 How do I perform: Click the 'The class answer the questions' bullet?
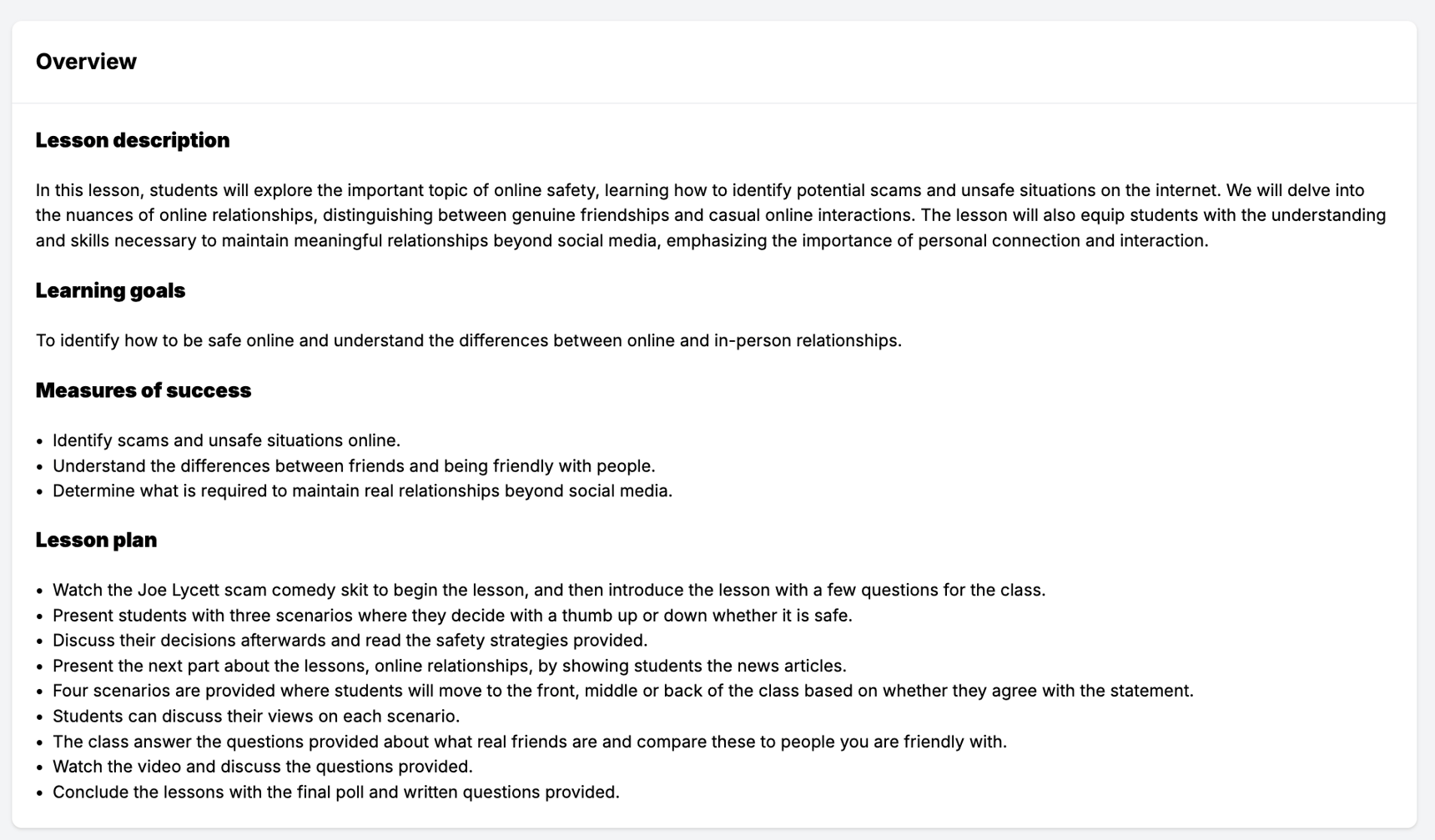[529, 742]
